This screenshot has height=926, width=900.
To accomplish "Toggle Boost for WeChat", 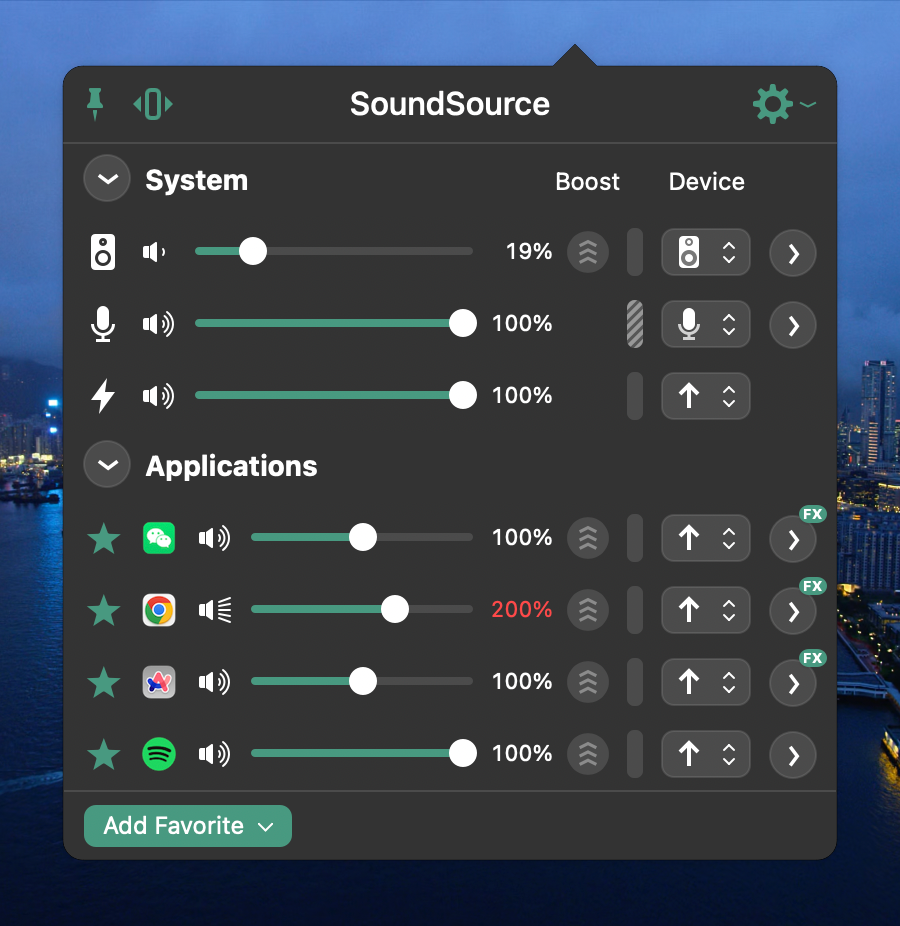I will pos(588,538).
